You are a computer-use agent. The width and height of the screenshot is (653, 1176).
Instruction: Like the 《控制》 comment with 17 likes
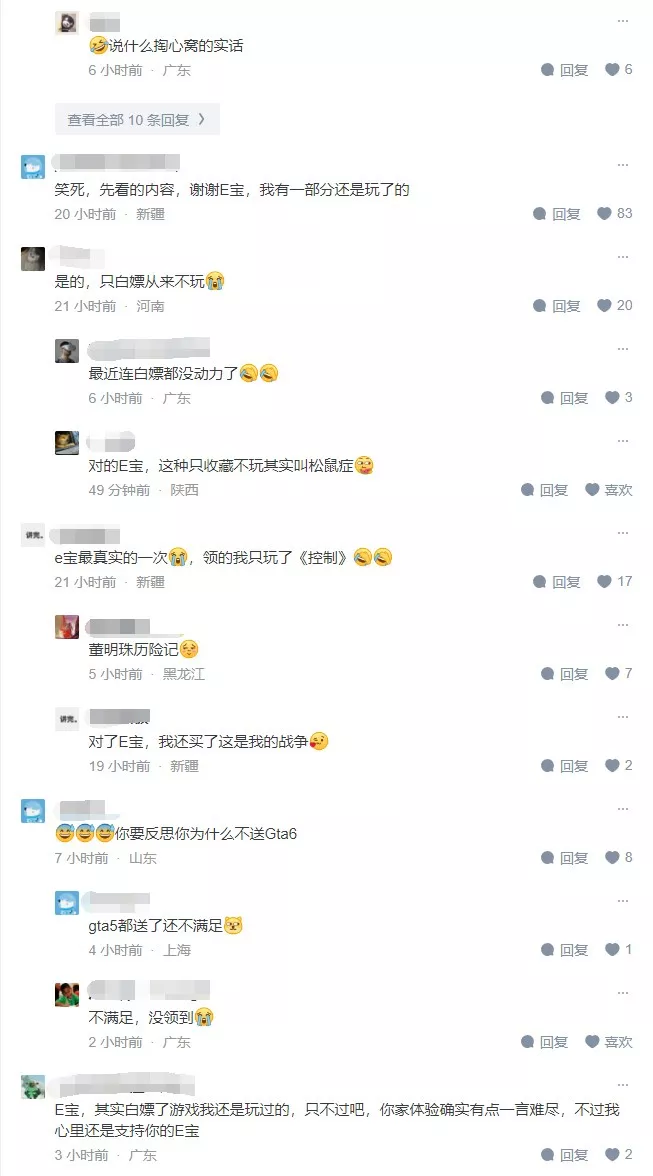point(615,581)
